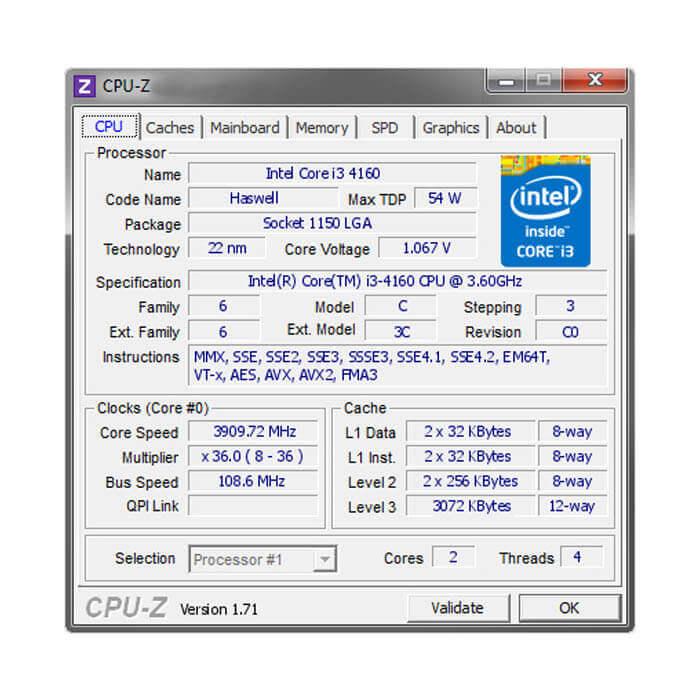This screenshot has height=700, width=700.
Task: Click the Socket 1150 LGA package value
Action: coord(333,223)
